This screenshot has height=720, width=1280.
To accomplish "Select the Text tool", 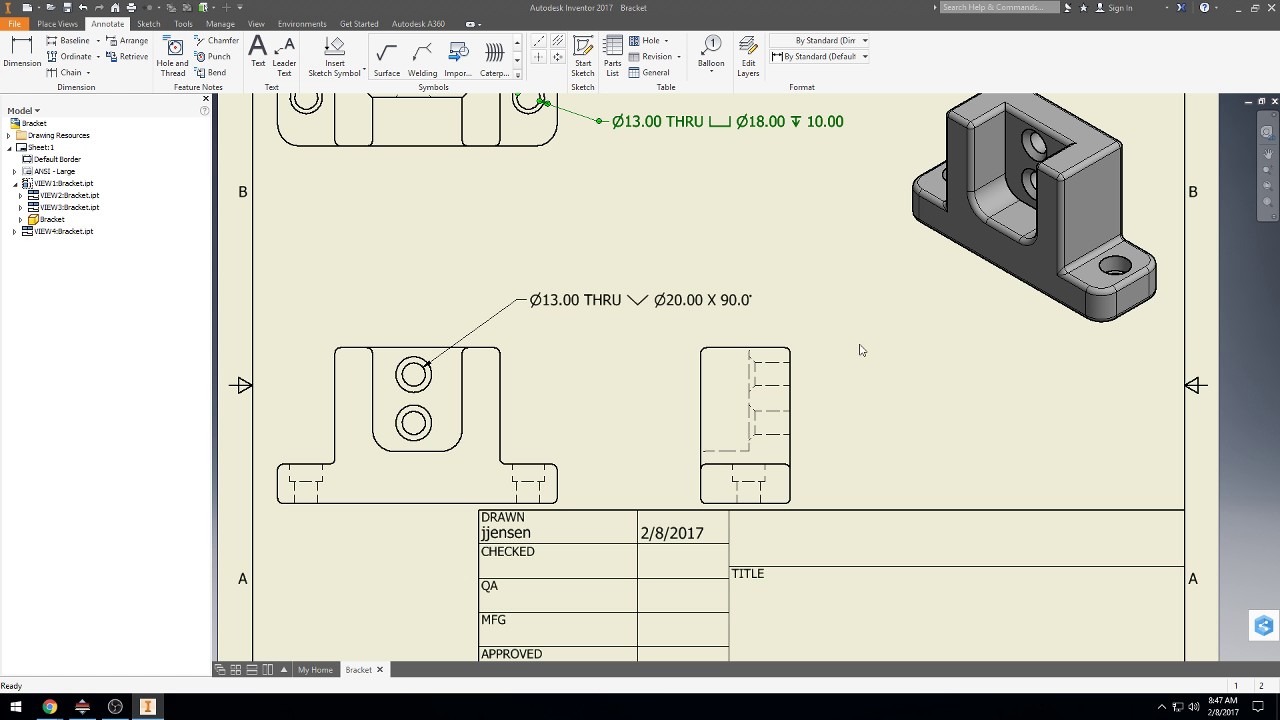I will [258, 53].
